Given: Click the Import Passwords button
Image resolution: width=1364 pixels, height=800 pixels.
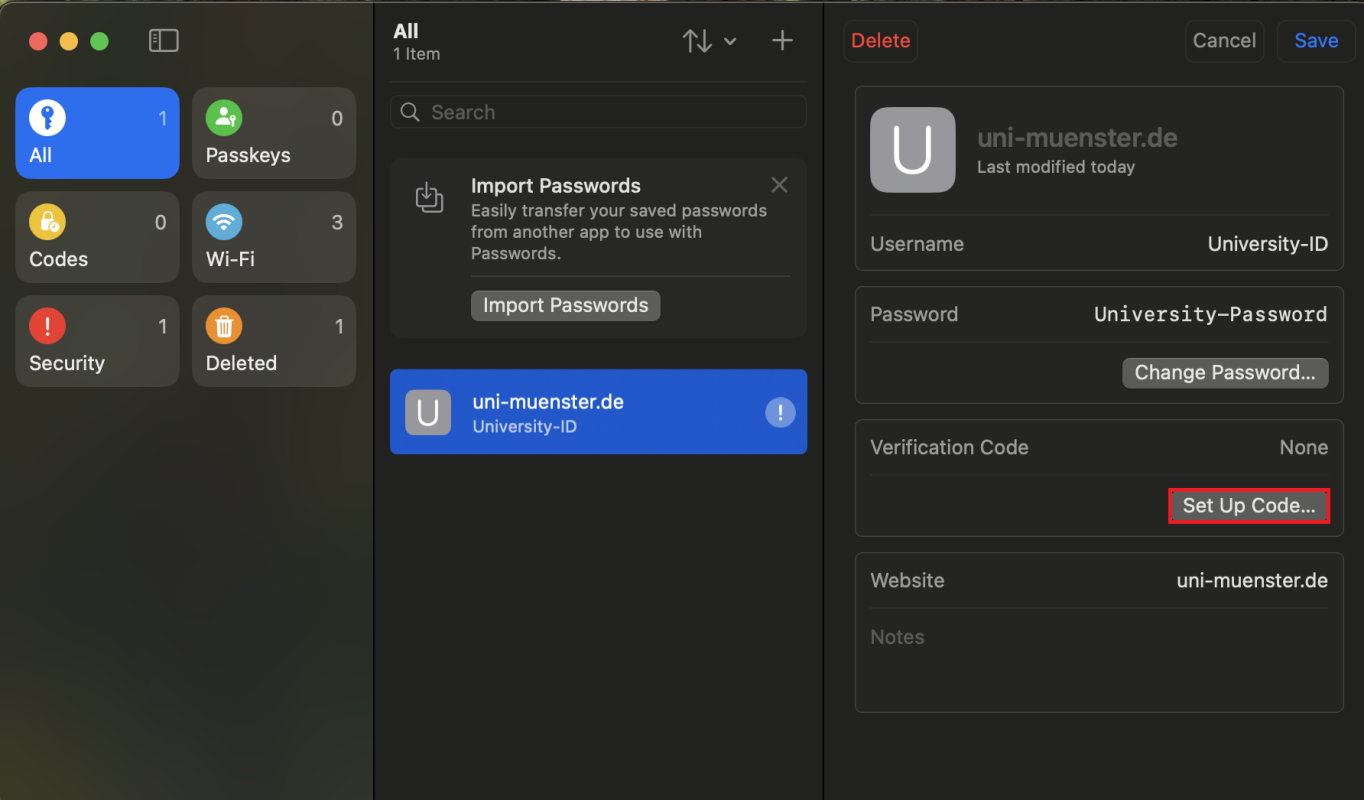Looking at the screenshot, I should [565, 305].
